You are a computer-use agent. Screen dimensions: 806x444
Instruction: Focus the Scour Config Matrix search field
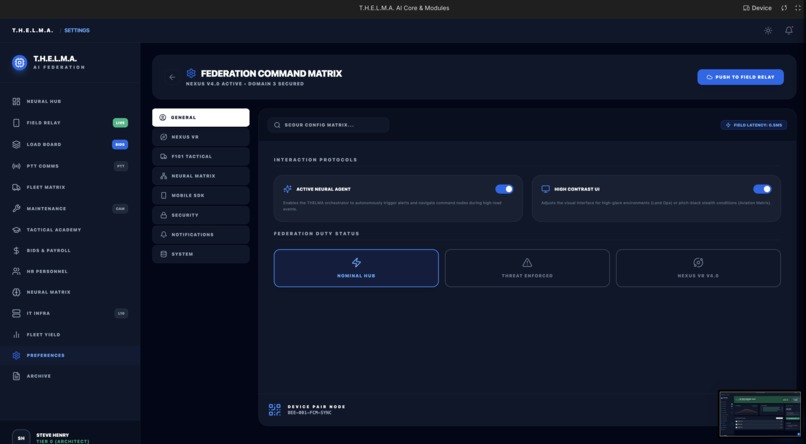(x=328, y=125)
